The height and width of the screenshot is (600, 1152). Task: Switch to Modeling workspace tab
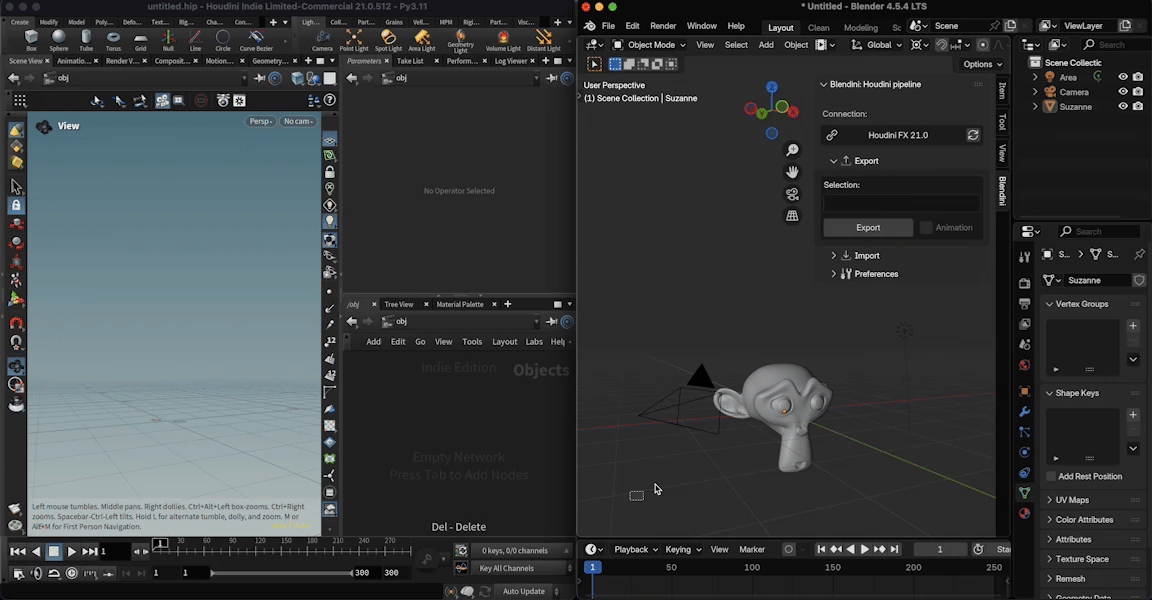(860, 28)
